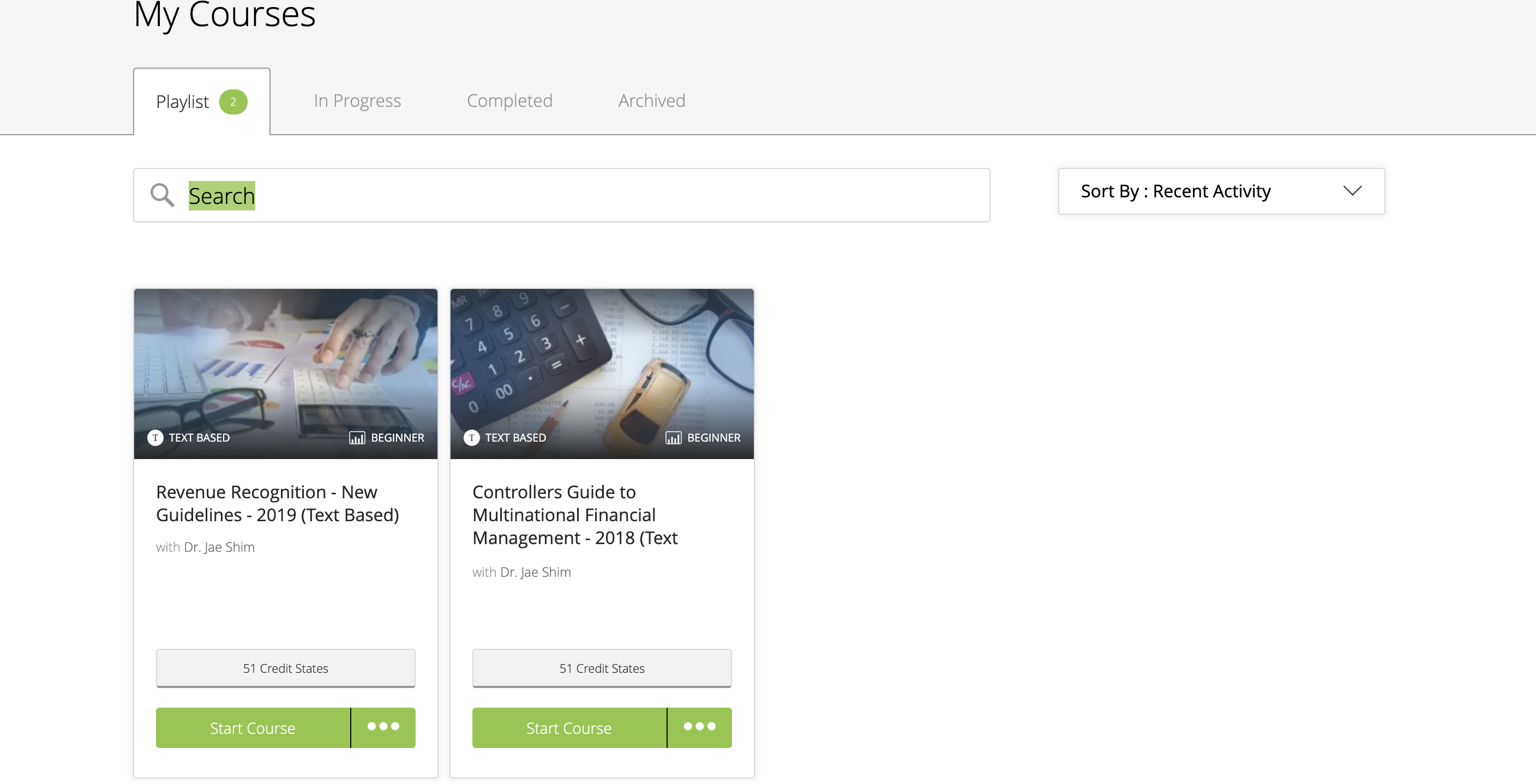Click the chevron arrow on the Sort By box

click(x=1352, y=191)
